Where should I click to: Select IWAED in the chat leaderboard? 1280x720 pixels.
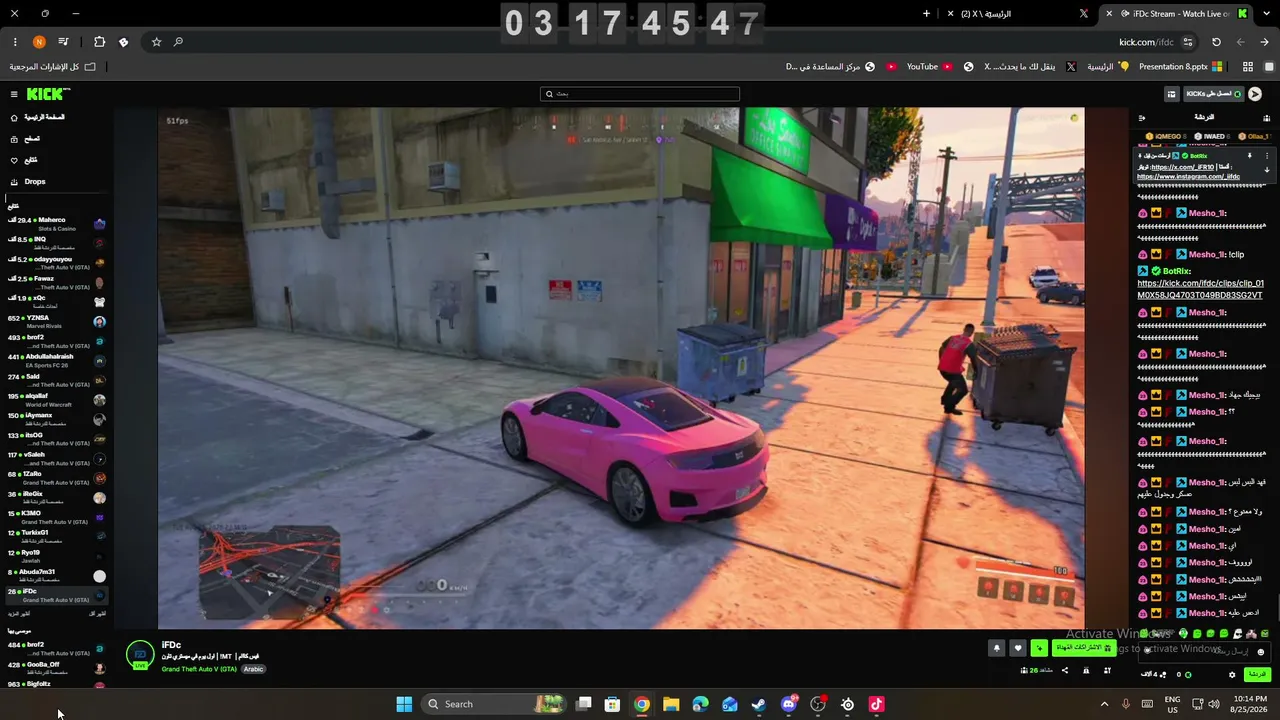[1210, 136]
